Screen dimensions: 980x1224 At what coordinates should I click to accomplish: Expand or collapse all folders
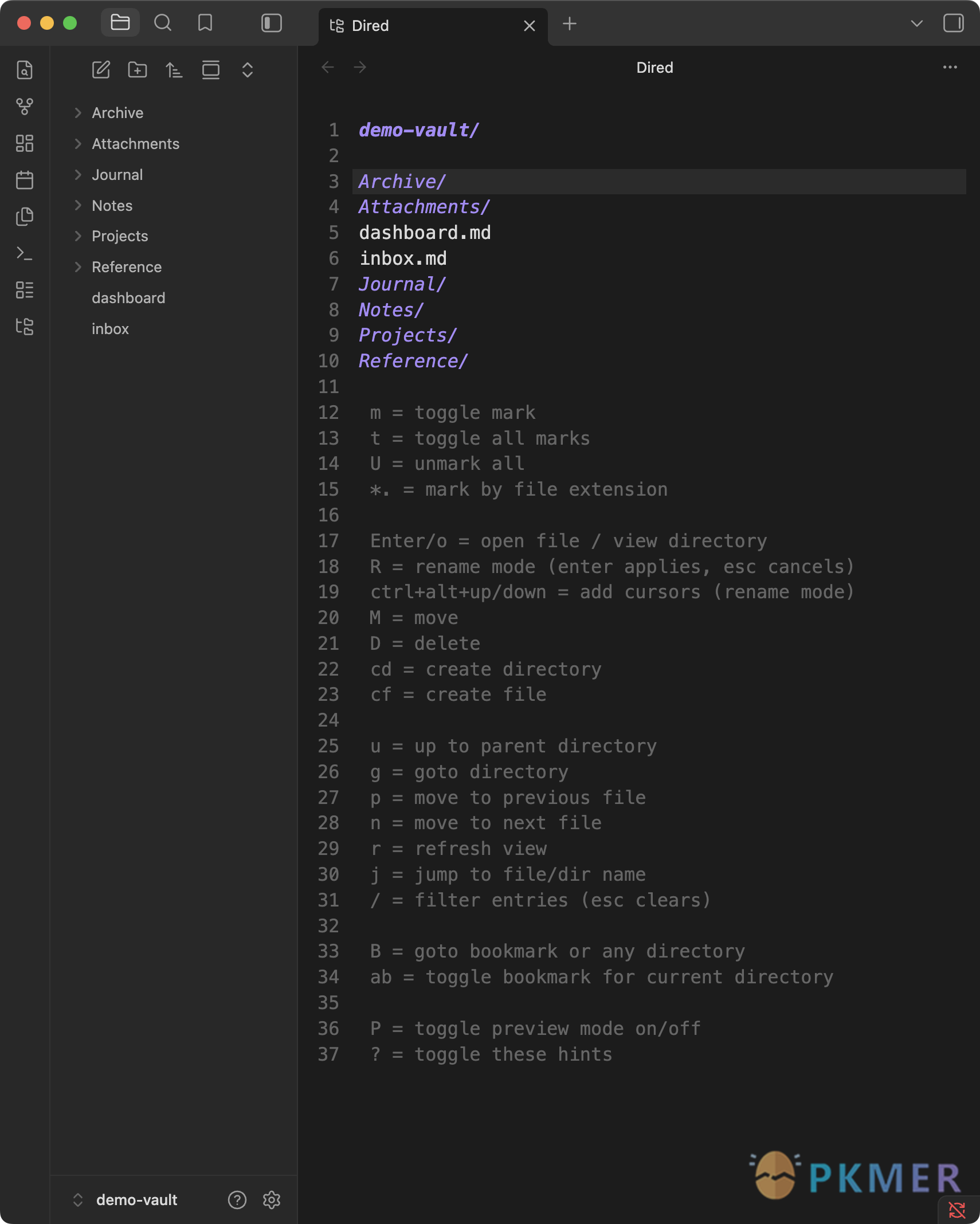[x=248, y=70]
